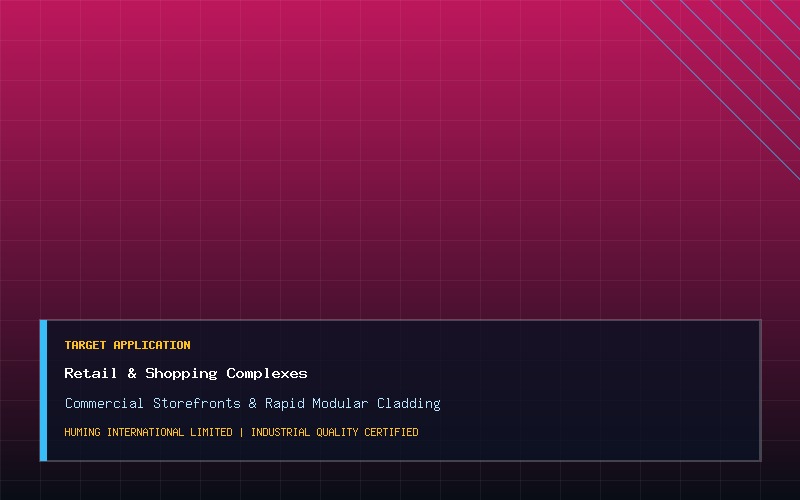
Task: Click the word Cladding in subtitle
Action: pyautogui.click(x=409, y=404)
